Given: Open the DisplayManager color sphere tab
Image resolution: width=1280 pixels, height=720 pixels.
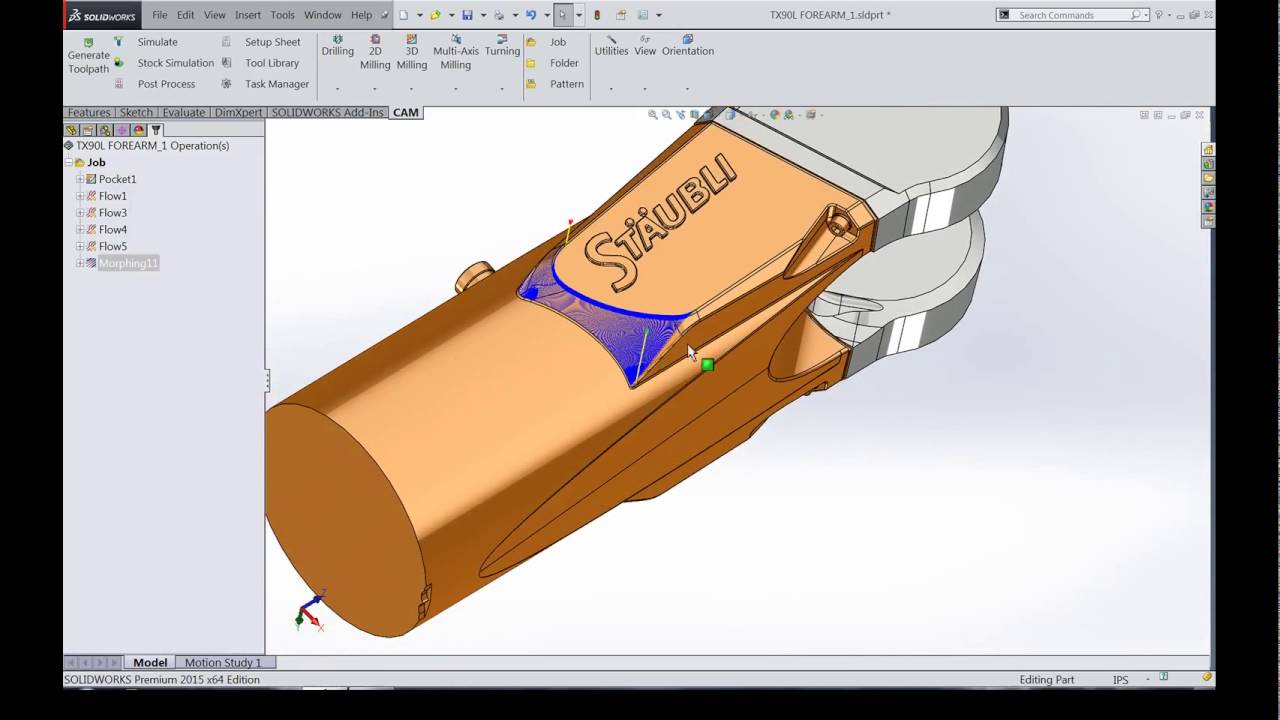Looking at the screenshot, I should point(139,130).
